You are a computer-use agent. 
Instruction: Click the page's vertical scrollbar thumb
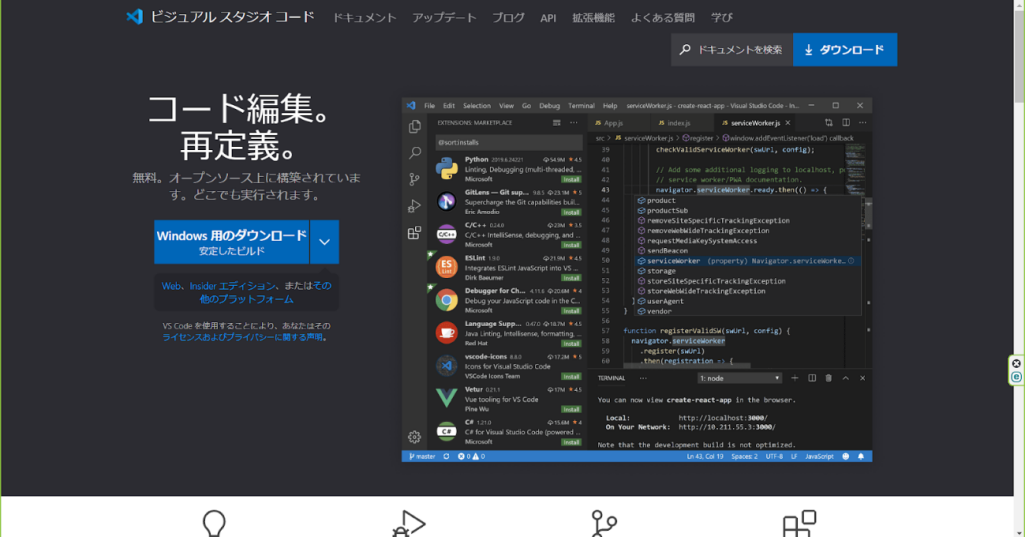tap(1019, 56)
